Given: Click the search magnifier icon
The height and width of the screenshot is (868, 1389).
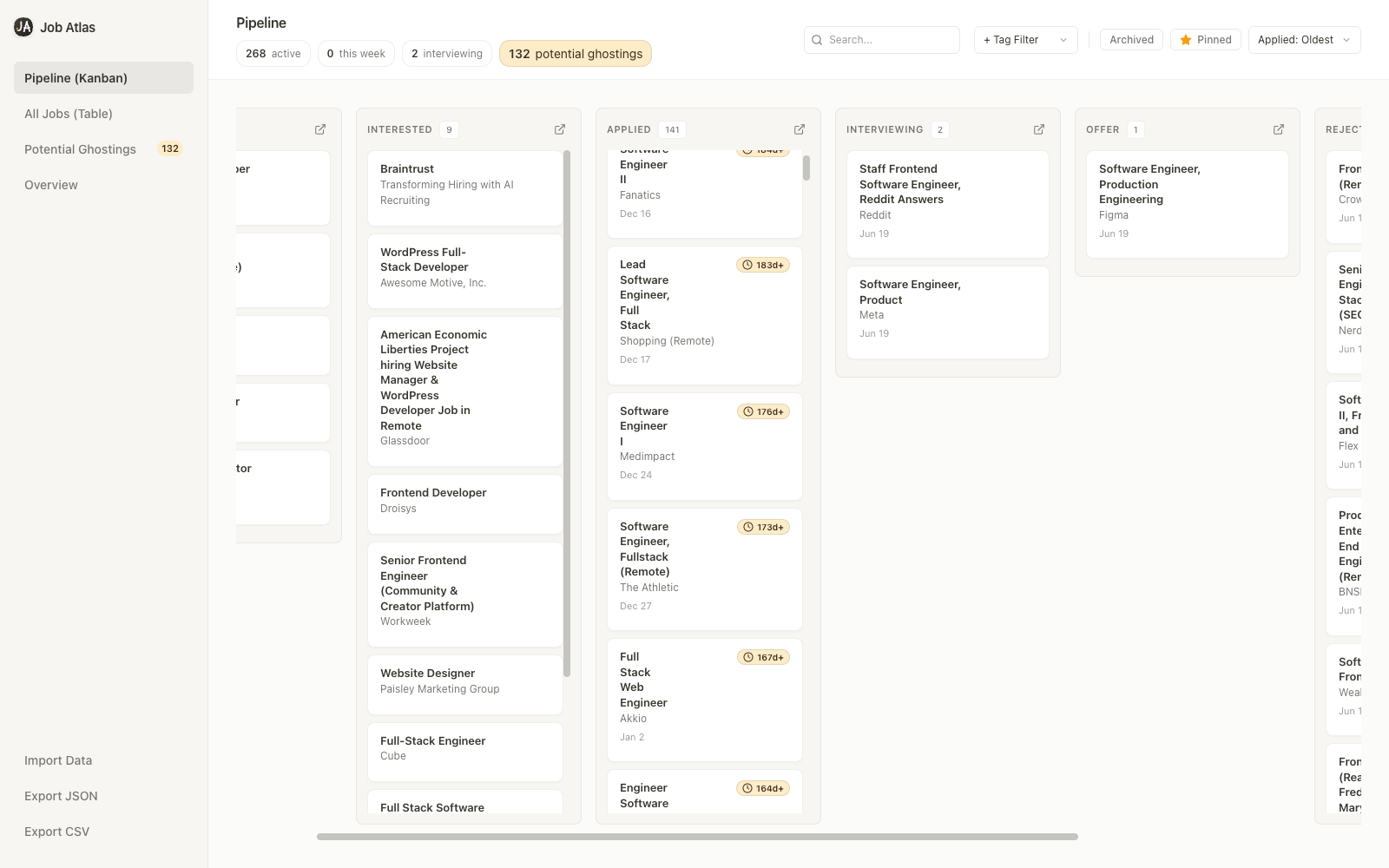Looking at the screenshot, I should [x=817, y=40].
